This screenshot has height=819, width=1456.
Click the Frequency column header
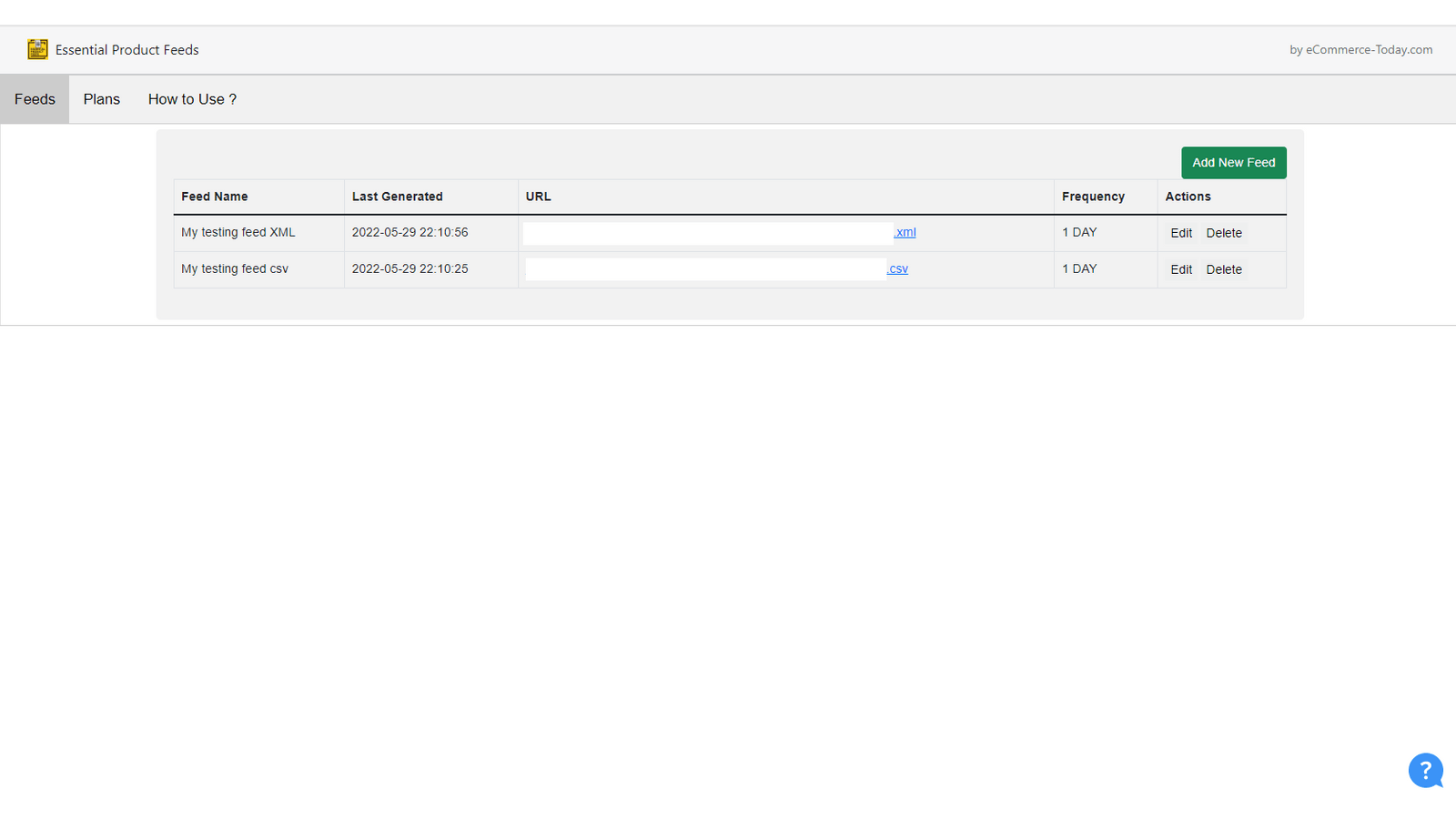[x=1093, y=197]
